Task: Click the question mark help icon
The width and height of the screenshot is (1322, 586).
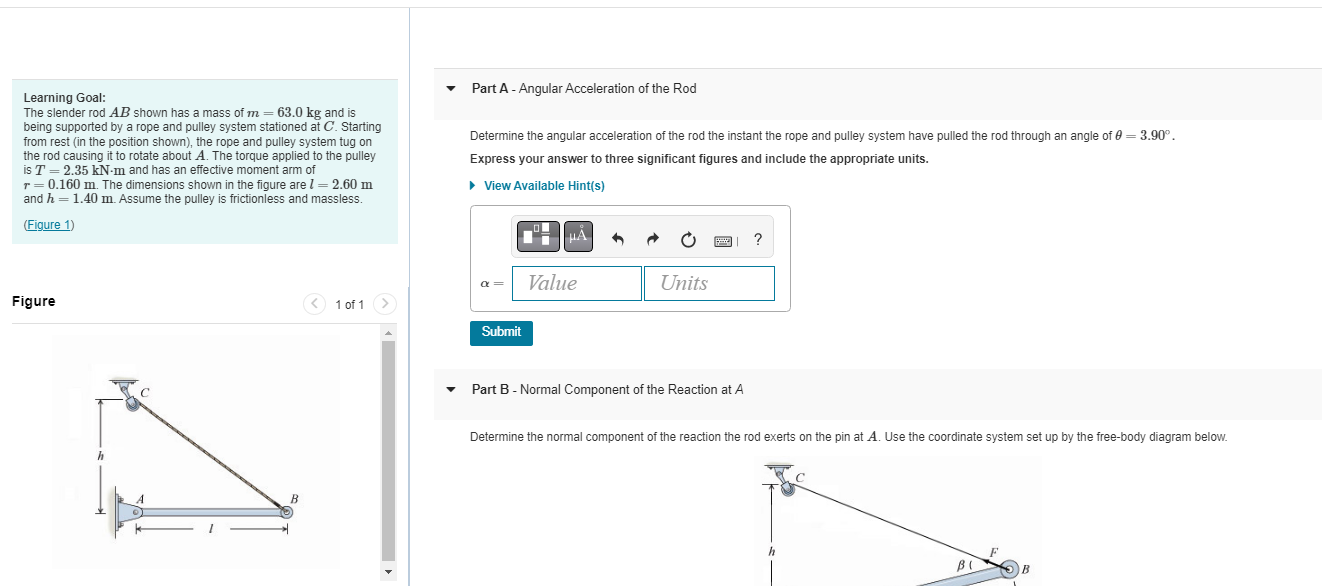Action: click(757, 238)
